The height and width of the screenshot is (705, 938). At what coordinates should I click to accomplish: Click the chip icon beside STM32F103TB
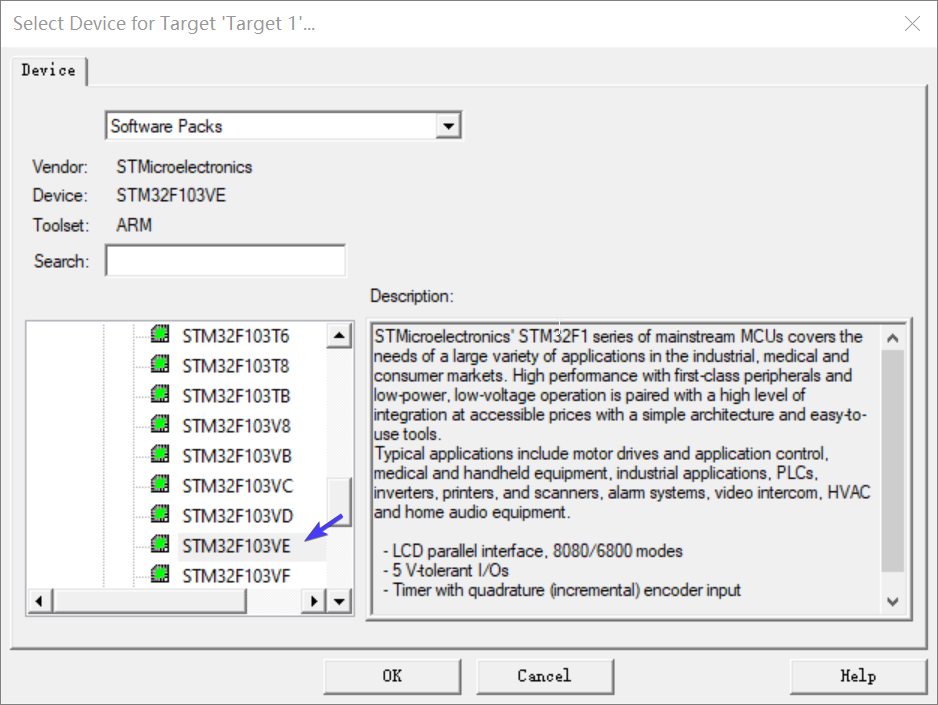(160, 393)
